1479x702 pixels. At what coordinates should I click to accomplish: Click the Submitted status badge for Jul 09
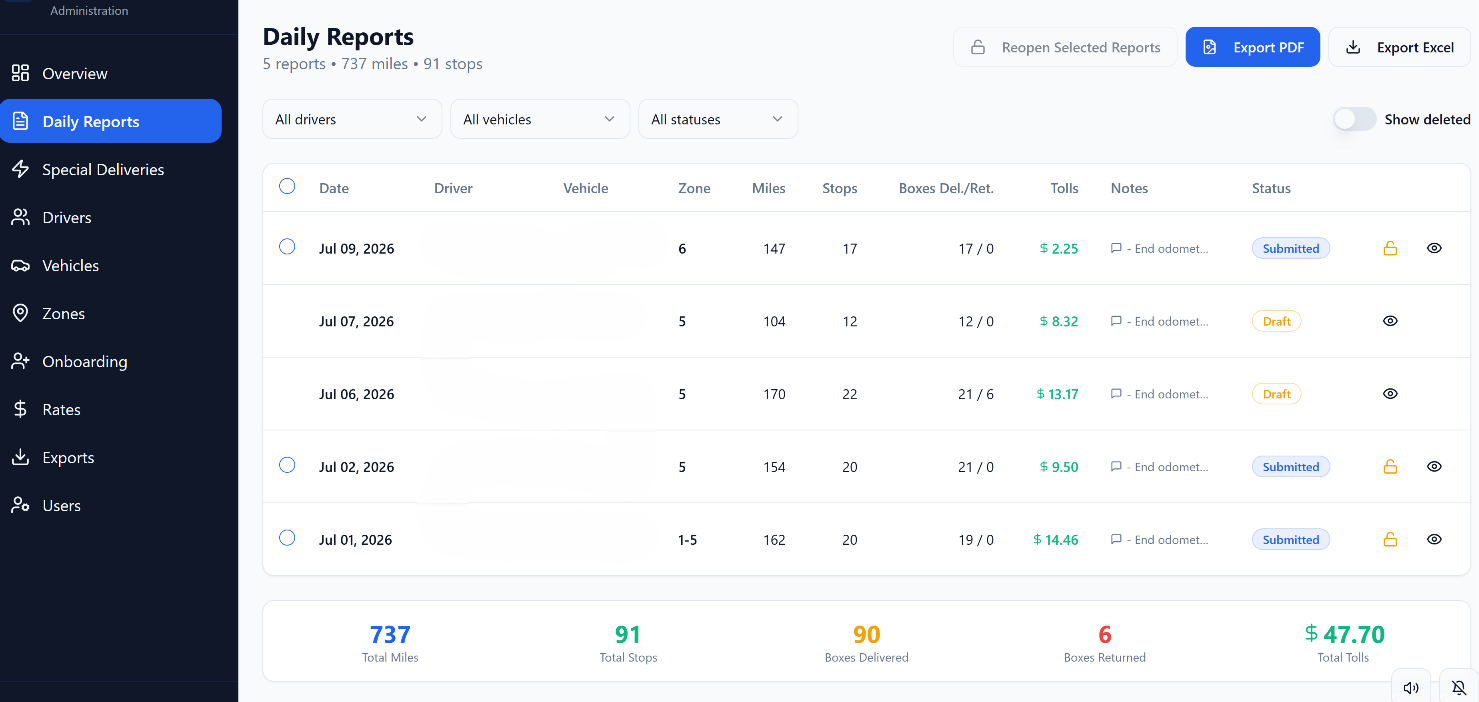coord(1291,249)
